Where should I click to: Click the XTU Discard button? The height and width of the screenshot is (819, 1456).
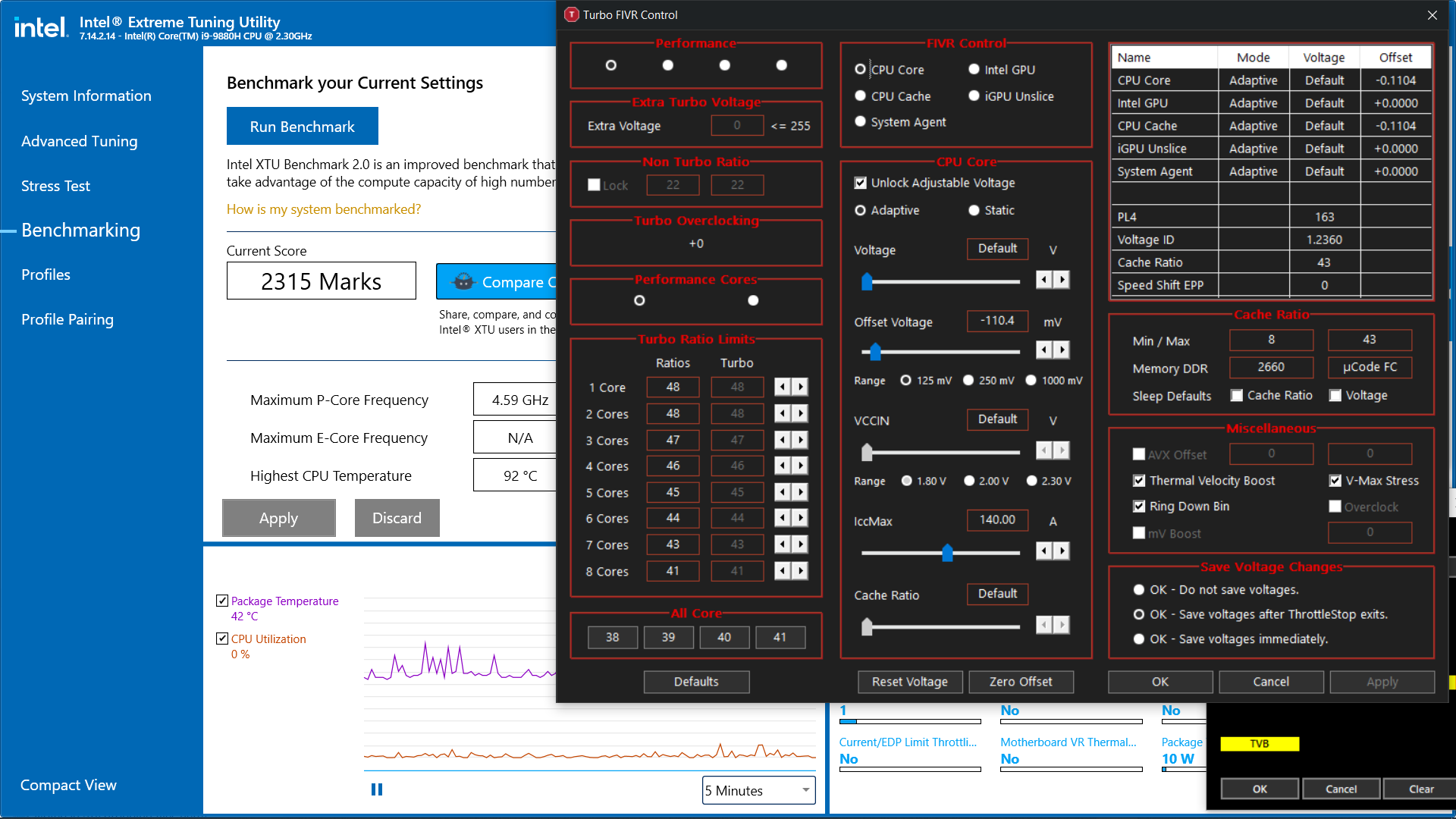pyautogui.click(x=397, y=518)
